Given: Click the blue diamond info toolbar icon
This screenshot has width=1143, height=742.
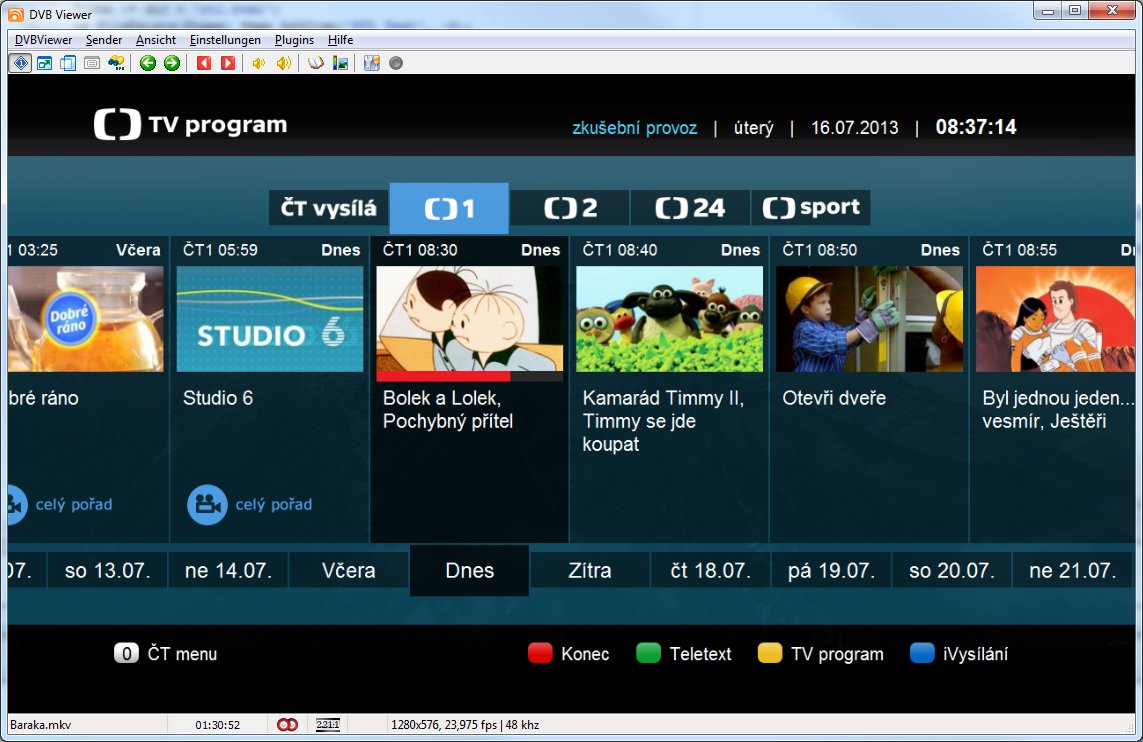Looking at the screenshot, I should (20, 63).
